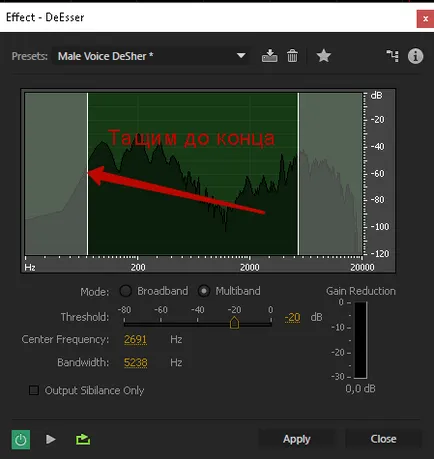Click the Threshold slider handle
Image resolution: width=434 pixels, height=459 pixels.
coord(234,323)
